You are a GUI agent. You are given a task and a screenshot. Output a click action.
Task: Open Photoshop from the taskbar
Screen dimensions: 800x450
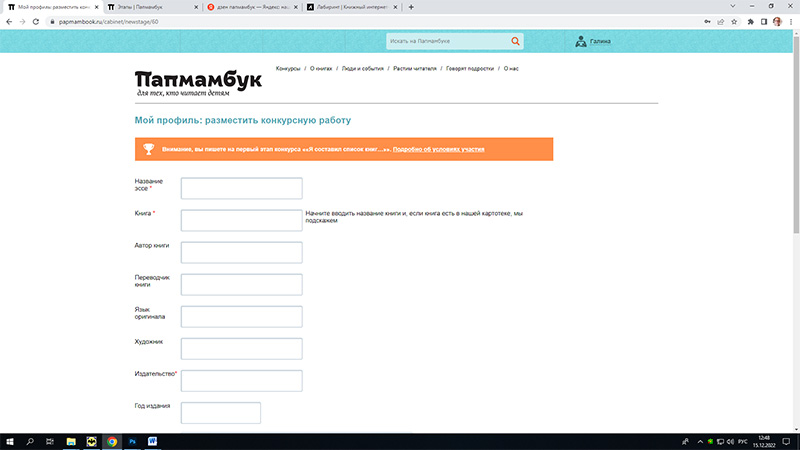[132, 440]
